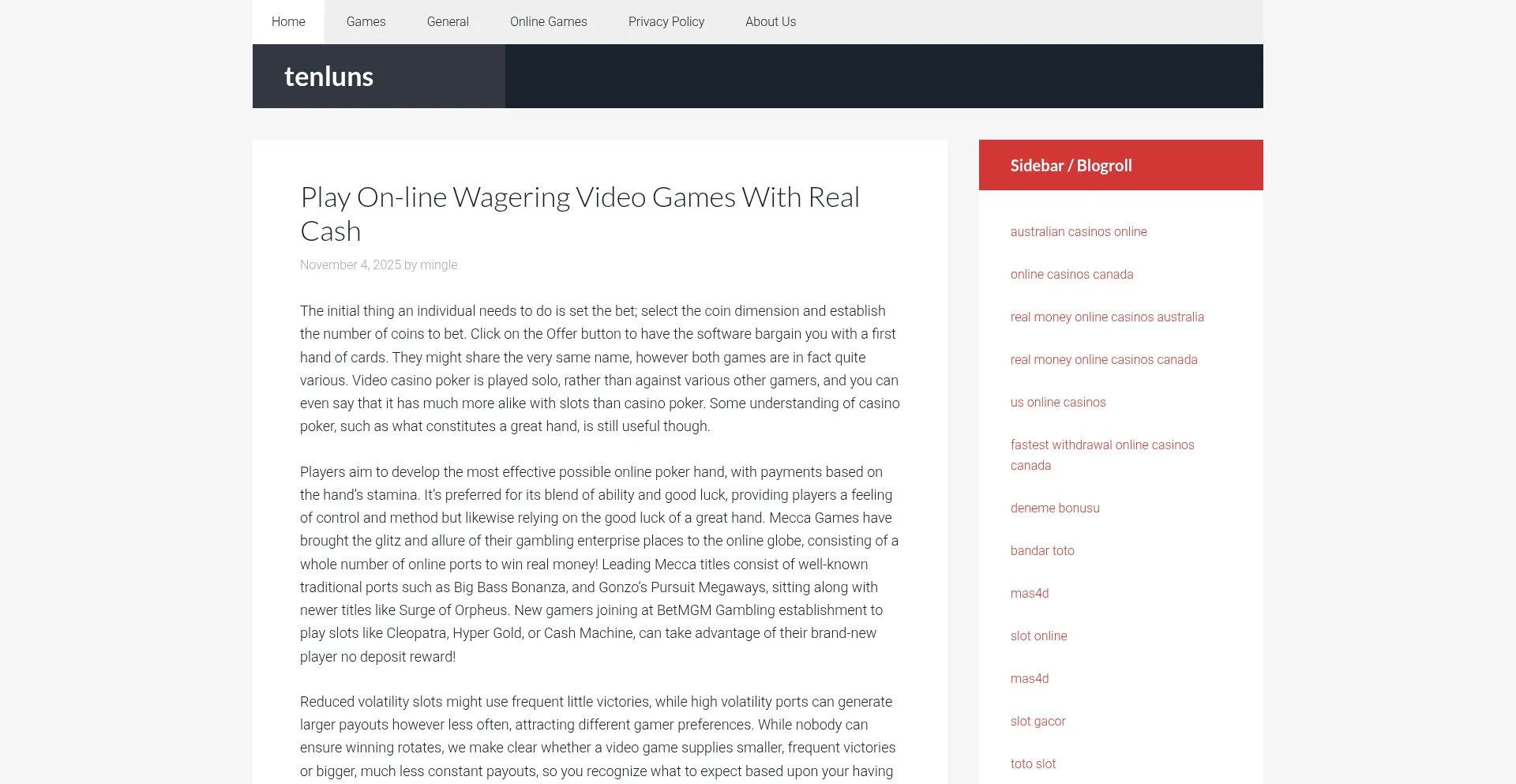
Task: Click the slot gacor link
Action: tap(1038, 722)
